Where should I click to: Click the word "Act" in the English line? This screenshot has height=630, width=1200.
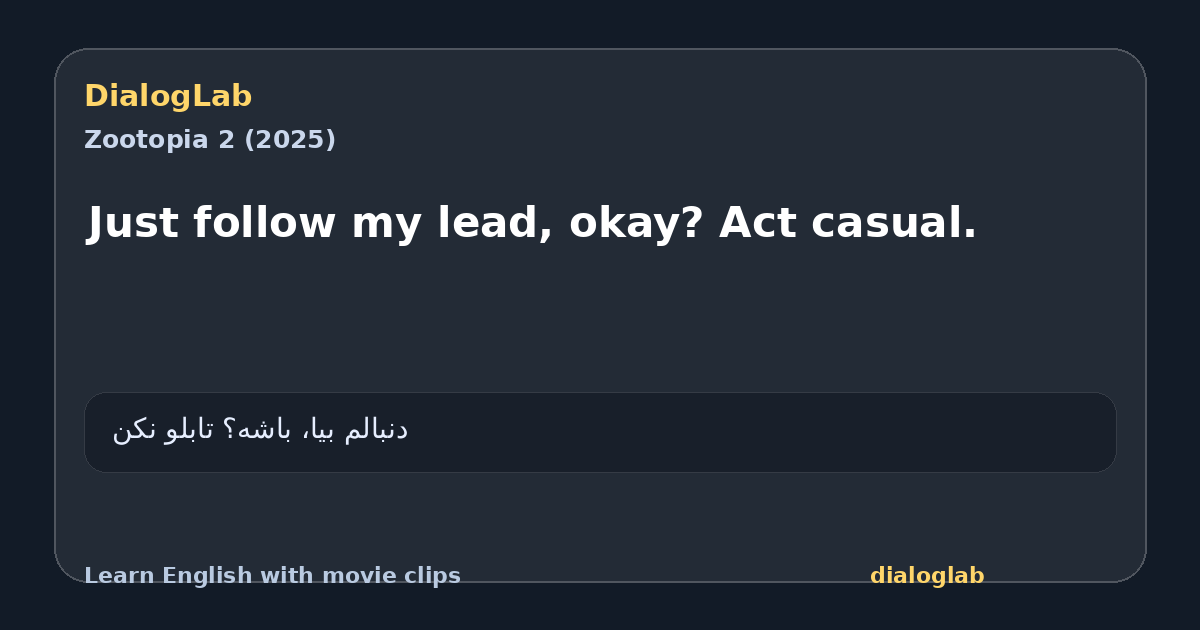757,223
